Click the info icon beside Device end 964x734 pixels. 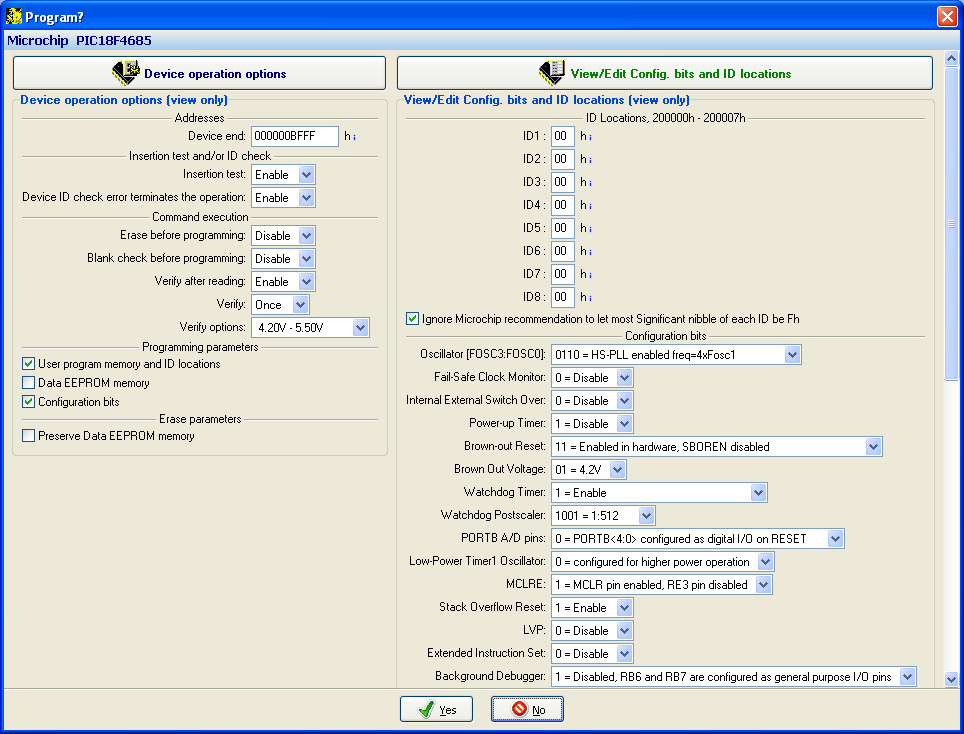coord(355,137)
